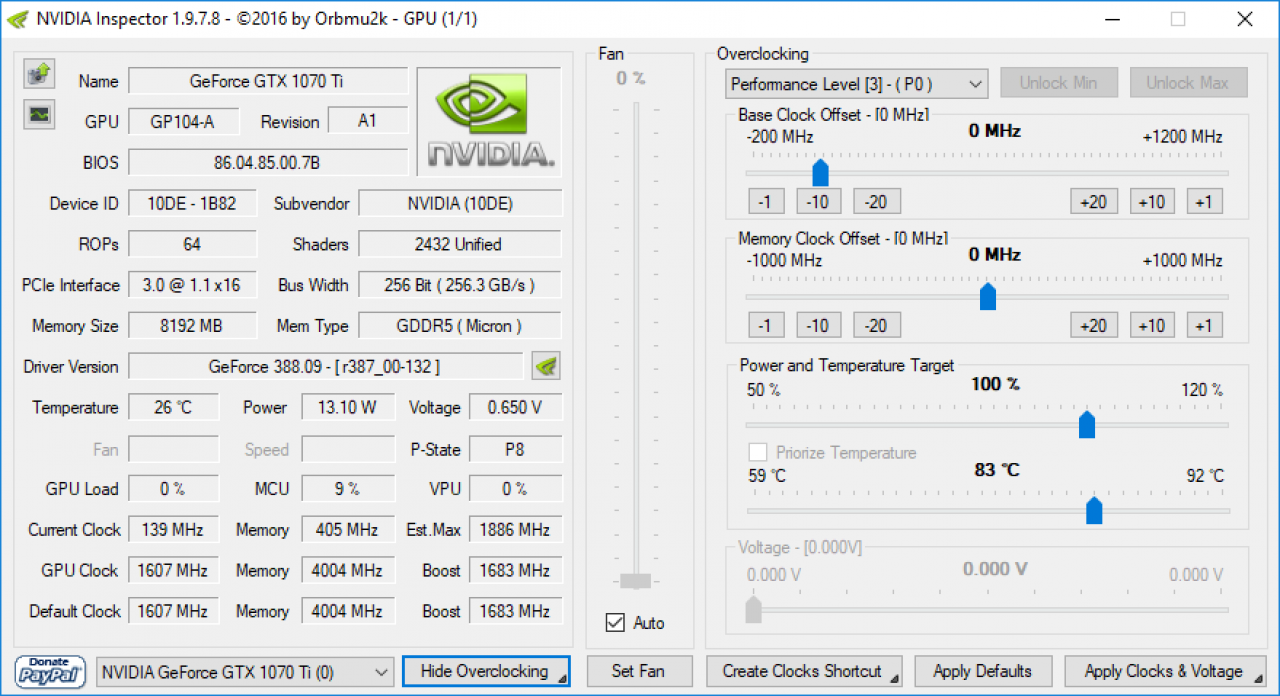Click the NVIDIA logo image
Viewport: 1280px width, 696px height.
(489, 122)
